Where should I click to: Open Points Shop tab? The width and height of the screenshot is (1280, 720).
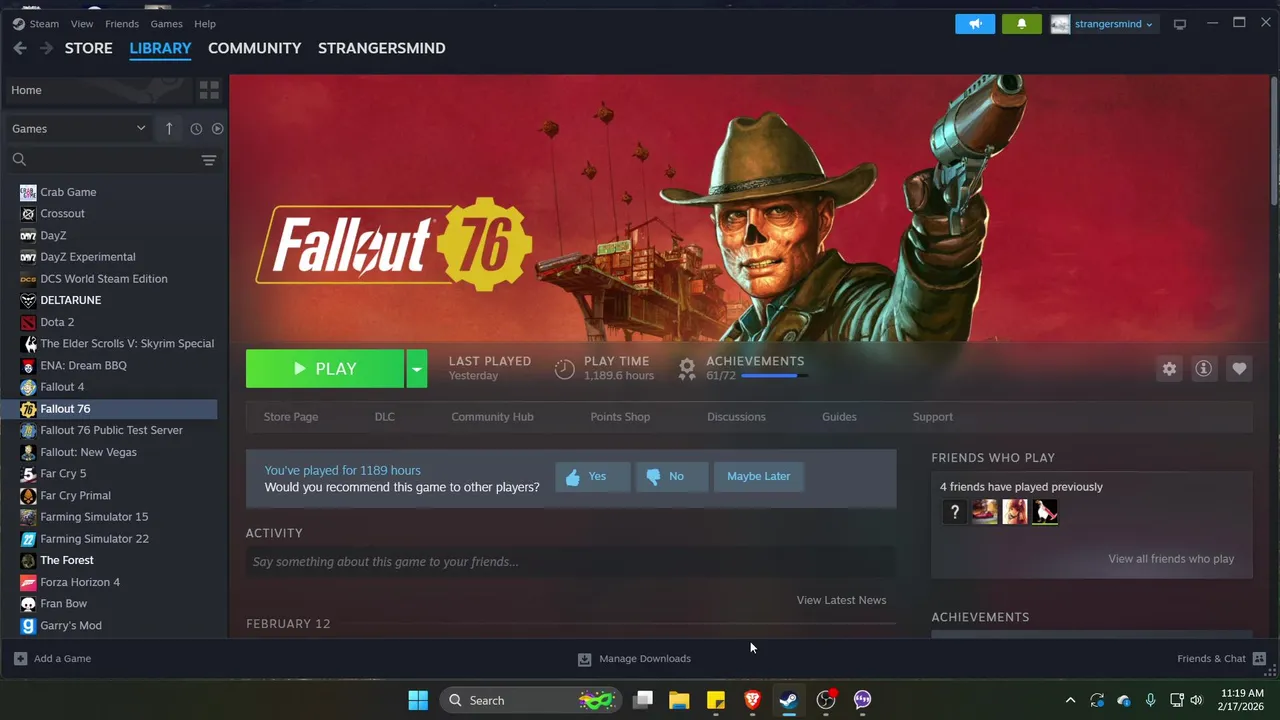pyautogui.click(x=620, y=417)
